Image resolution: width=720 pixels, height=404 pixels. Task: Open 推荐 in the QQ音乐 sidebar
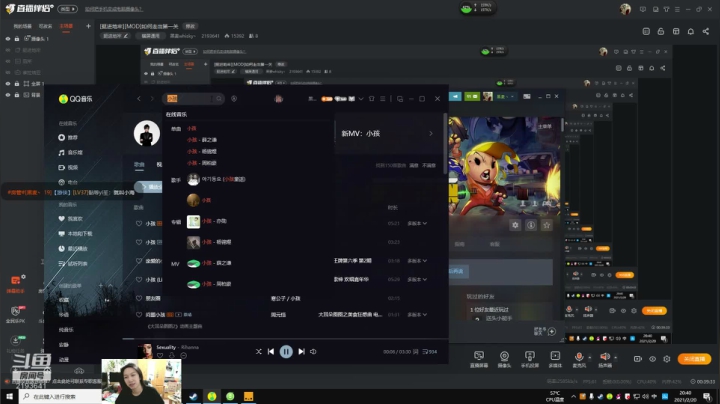coord(68,137)
